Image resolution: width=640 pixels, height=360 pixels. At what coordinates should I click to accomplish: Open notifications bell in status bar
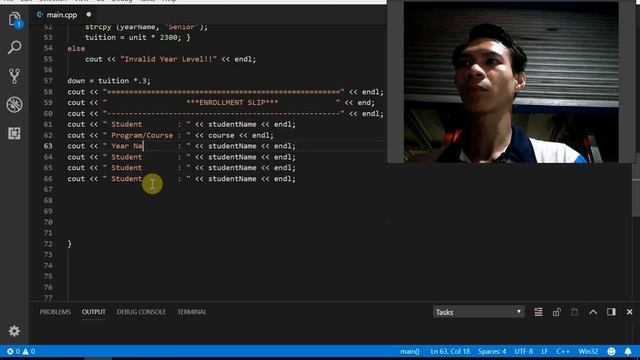click(x=628, y=351)
